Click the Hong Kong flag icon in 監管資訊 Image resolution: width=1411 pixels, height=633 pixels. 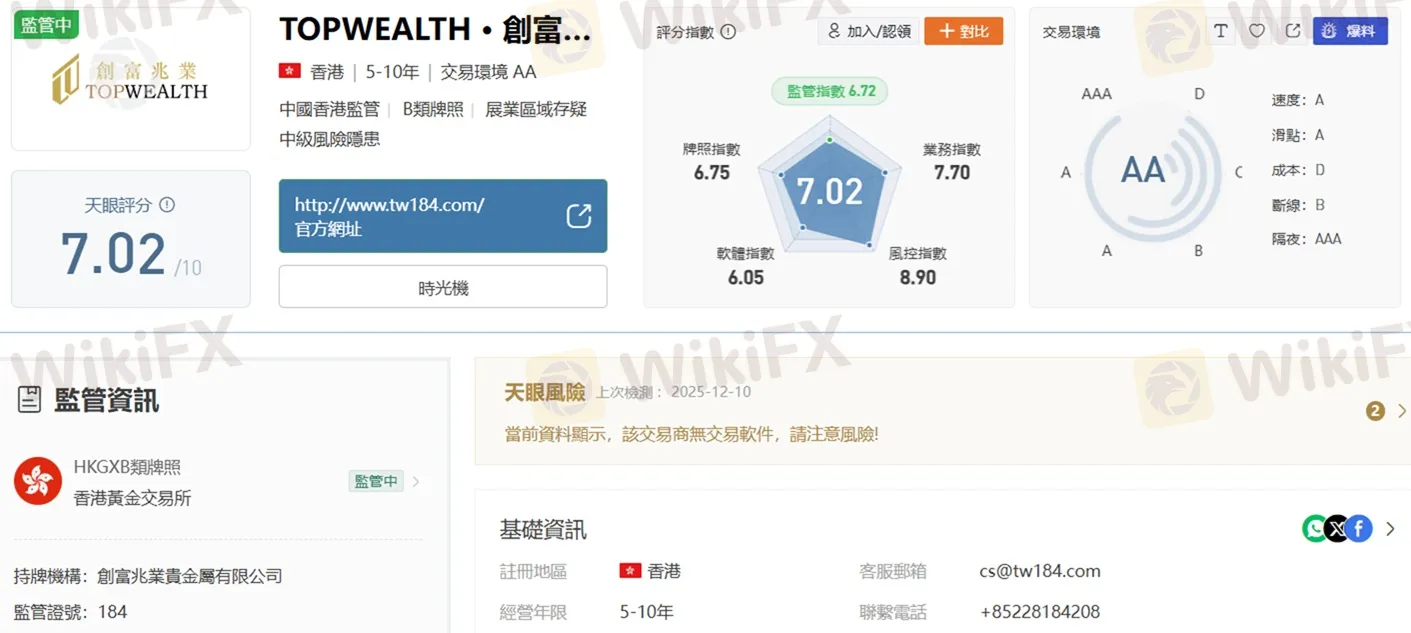[37, 480]
